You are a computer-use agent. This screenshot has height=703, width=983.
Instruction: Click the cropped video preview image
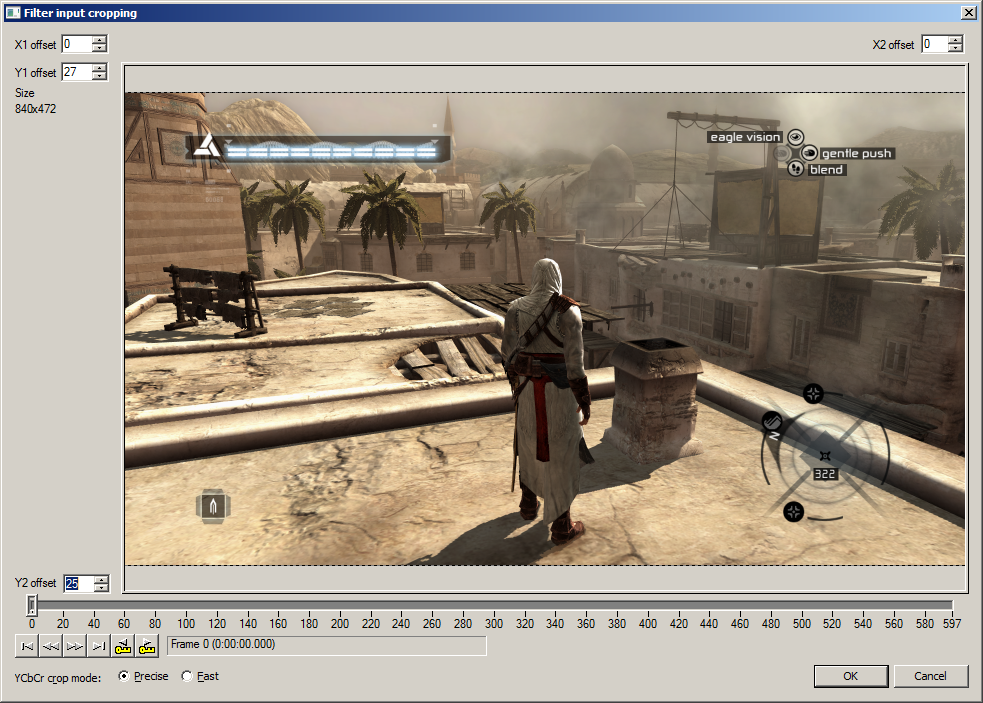545,329
